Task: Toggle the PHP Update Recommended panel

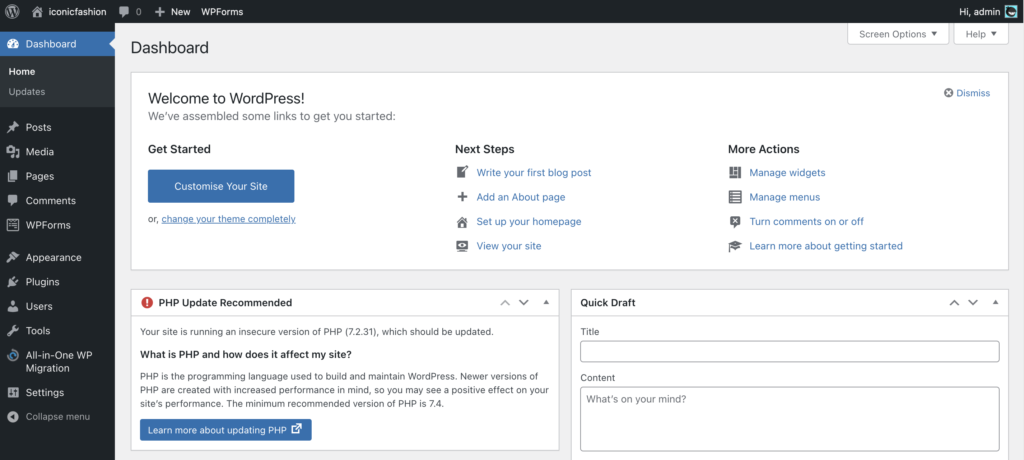Action: coord(546,302)
